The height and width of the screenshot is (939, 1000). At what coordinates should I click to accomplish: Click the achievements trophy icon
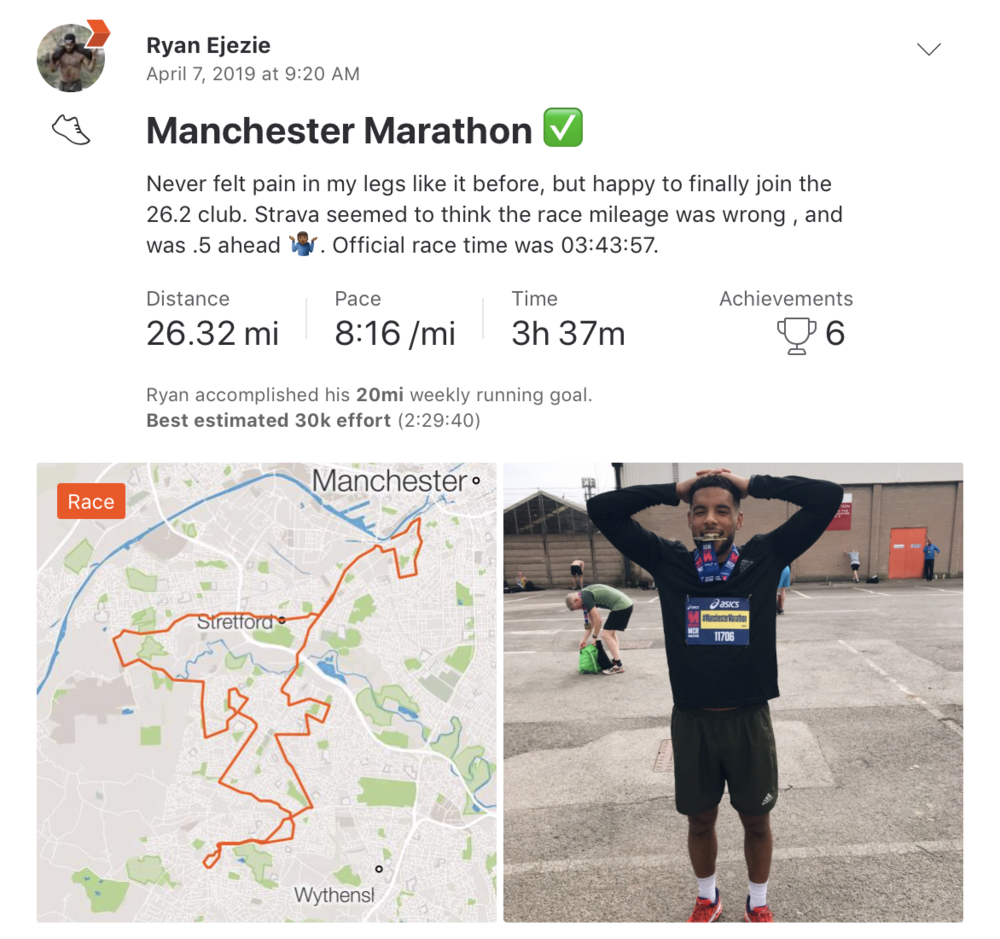pyautogui.click(x=796, y=336)
